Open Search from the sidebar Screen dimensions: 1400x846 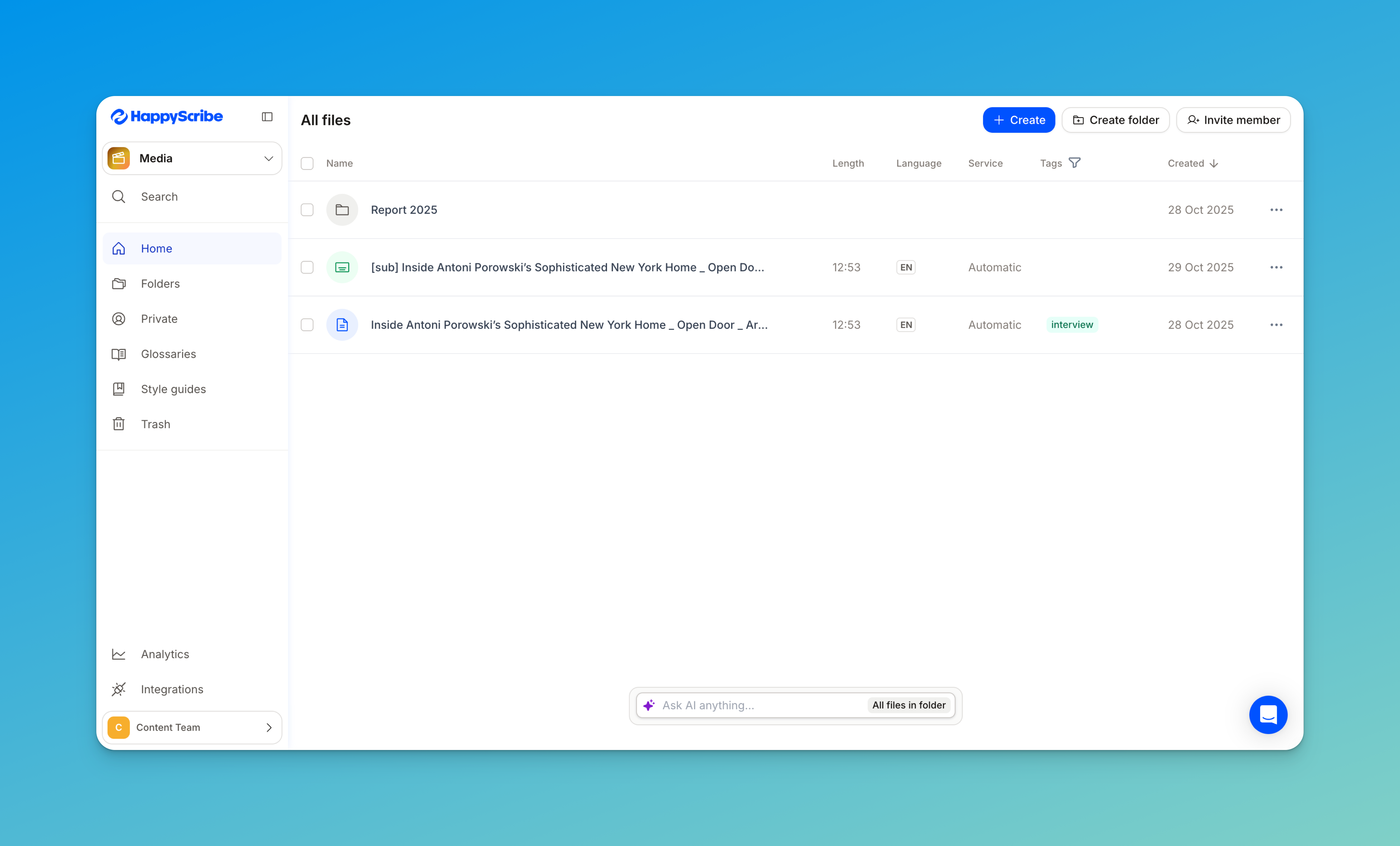[159, 197]
